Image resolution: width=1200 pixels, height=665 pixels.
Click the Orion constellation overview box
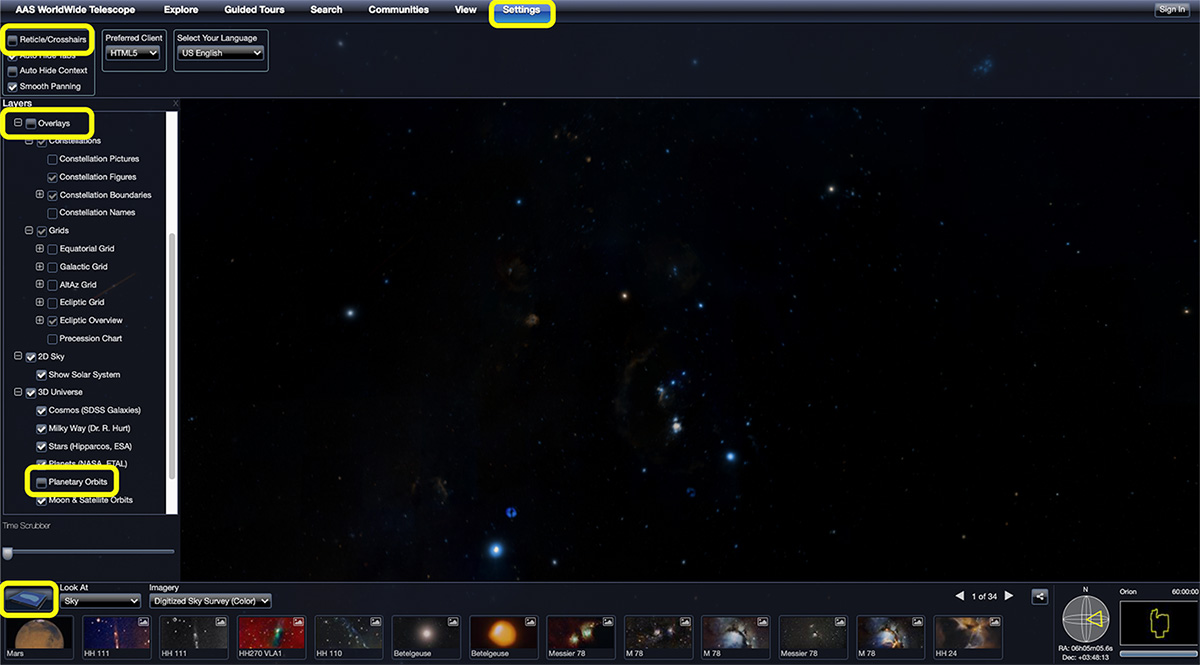point(1158,622)
